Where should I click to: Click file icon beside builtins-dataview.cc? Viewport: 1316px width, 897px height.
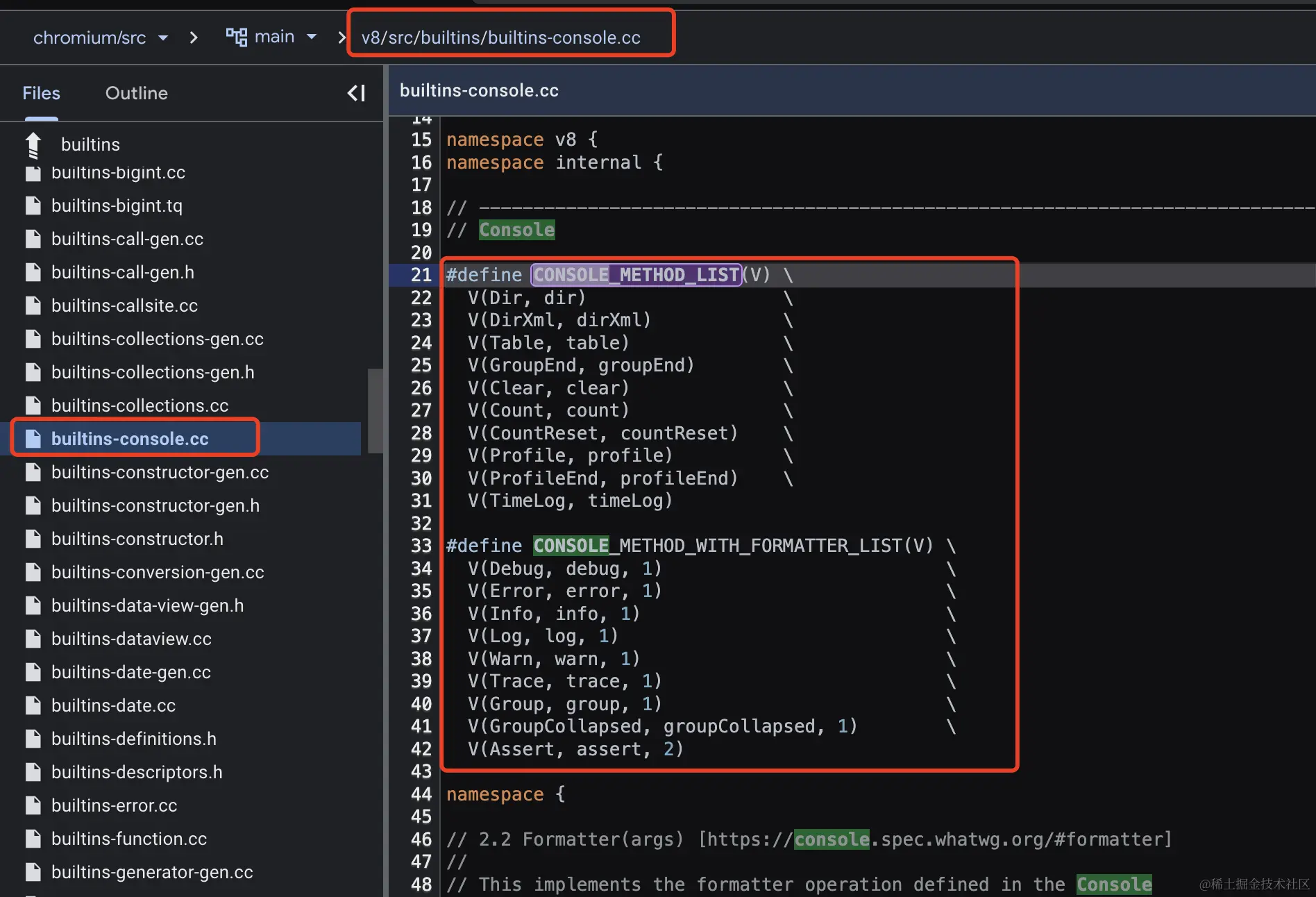33,639
